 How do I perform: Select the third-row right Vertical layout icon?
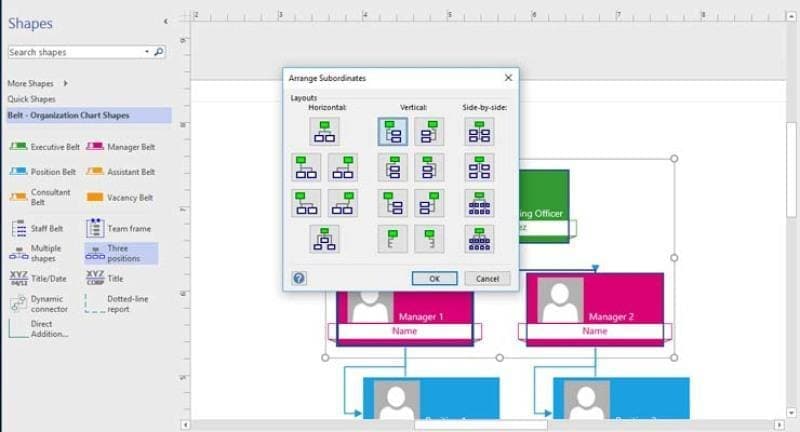[429, 203]
